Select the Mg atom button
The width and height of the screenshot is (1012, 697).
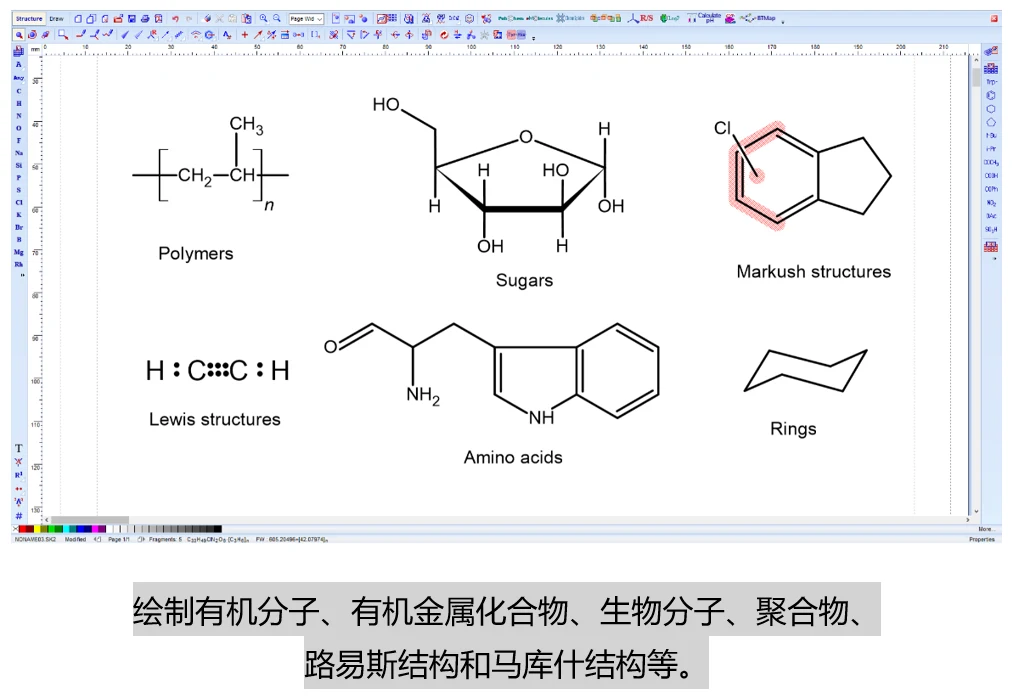[19, 252]
